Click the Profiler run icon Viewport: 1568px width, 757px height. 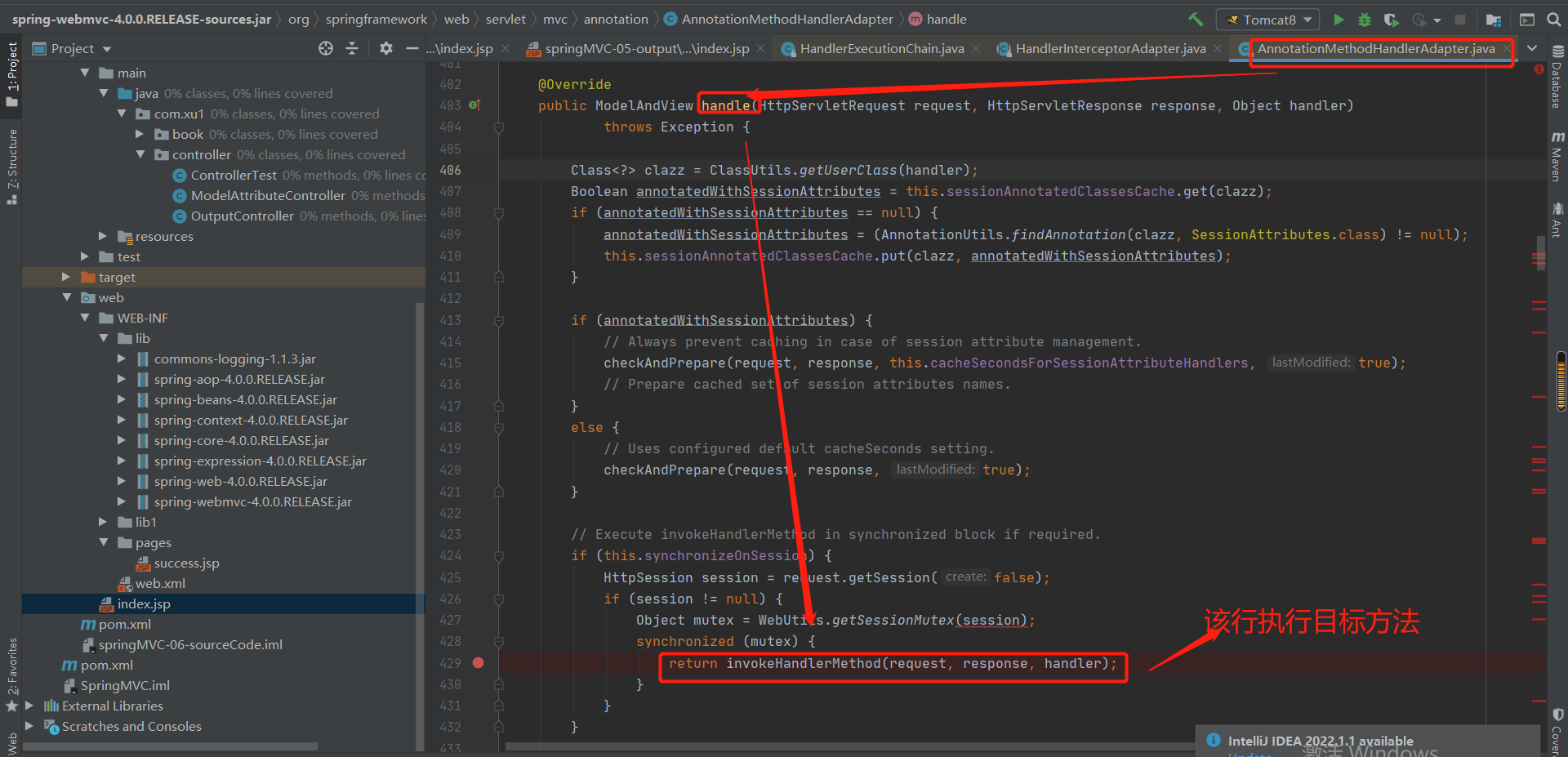(1419, 19)
